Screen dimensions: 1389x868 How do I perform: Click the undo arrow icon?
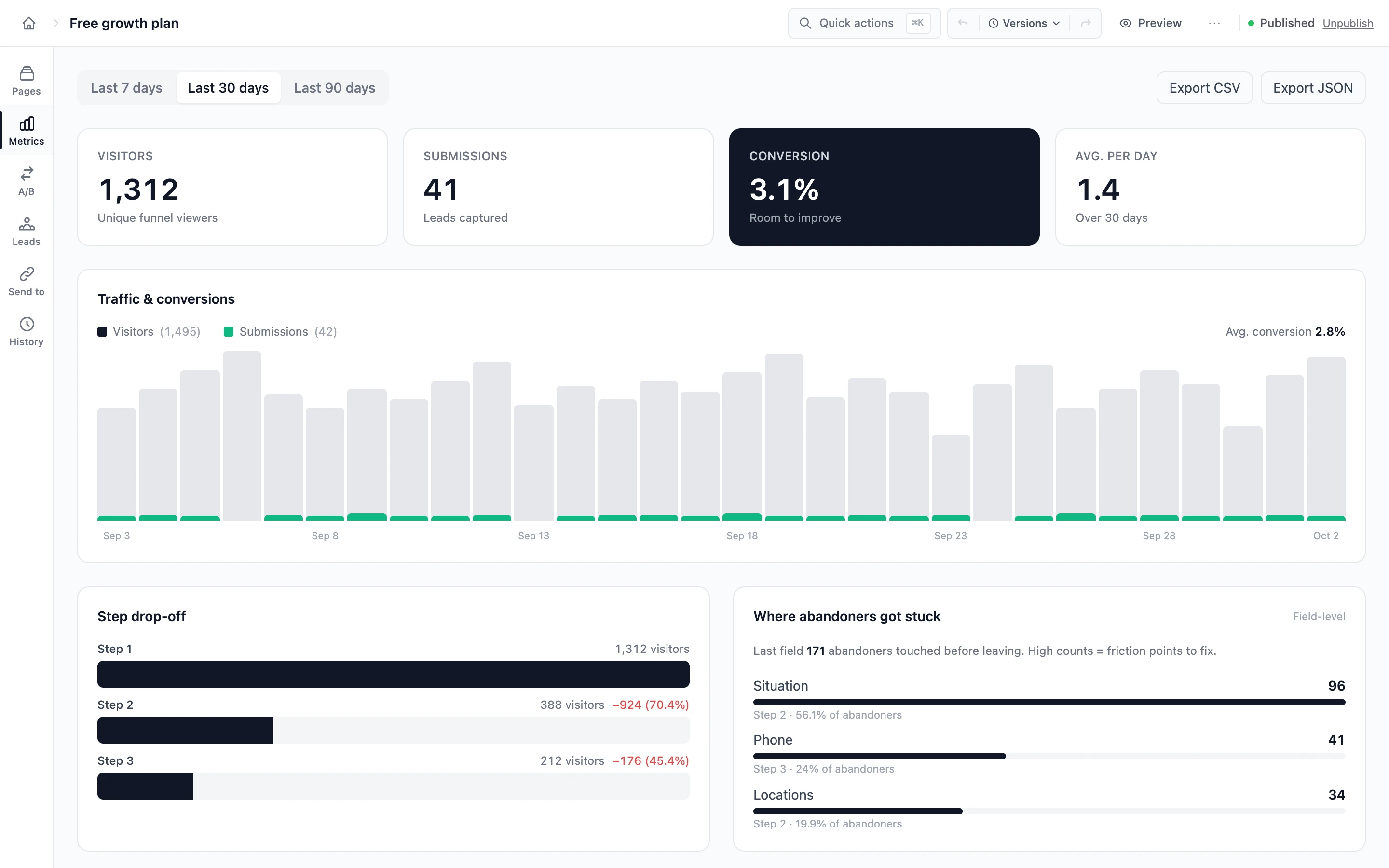(963, 23)
